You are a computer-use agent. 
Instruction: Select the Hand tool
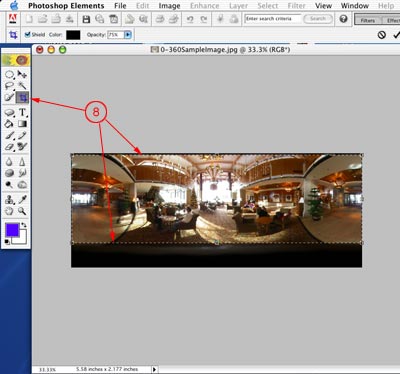click(x=9, y=211)
